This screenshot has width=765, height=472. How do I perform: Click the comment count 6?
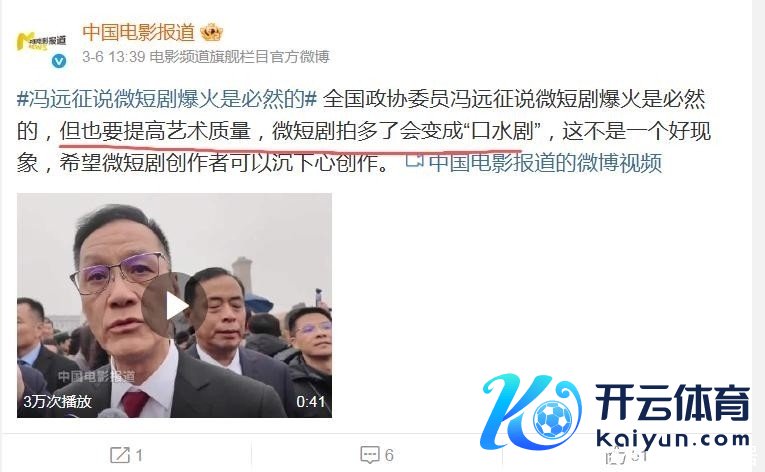point(389,455)
